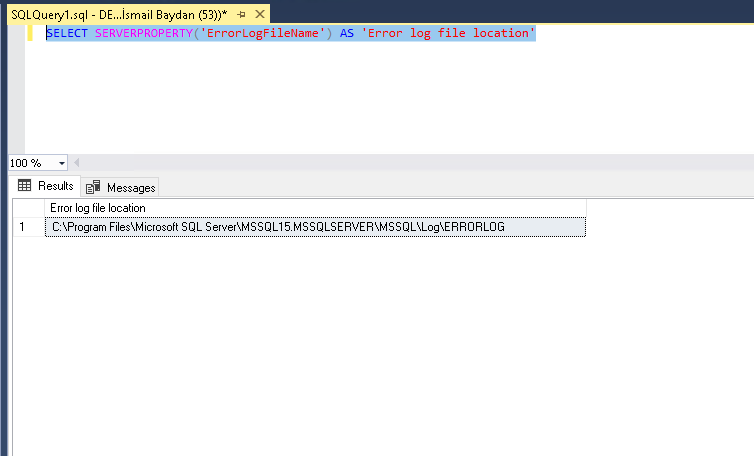This screenshot has width=754, height=456.
Task: Select the ERRORLOG path result cell
Action: pyautogui.click(x=315, y=227)
